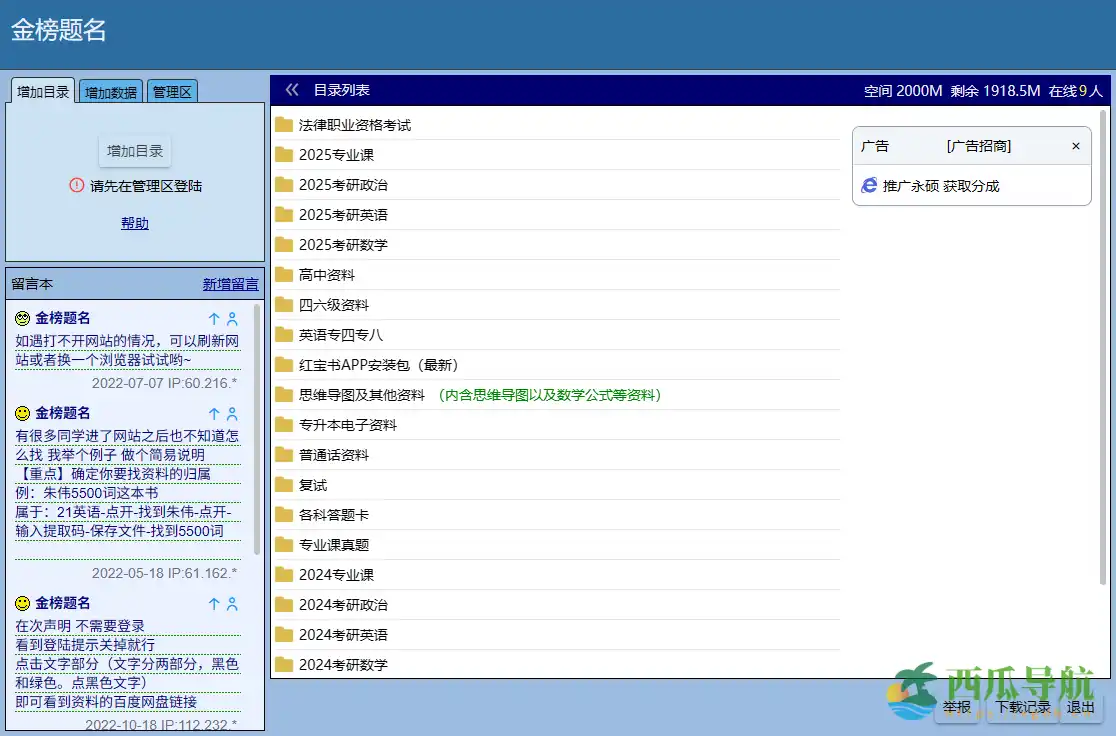1116x736 pixels.
Task: Switch to the 增加数据 tab
Action: click(110, 91)
